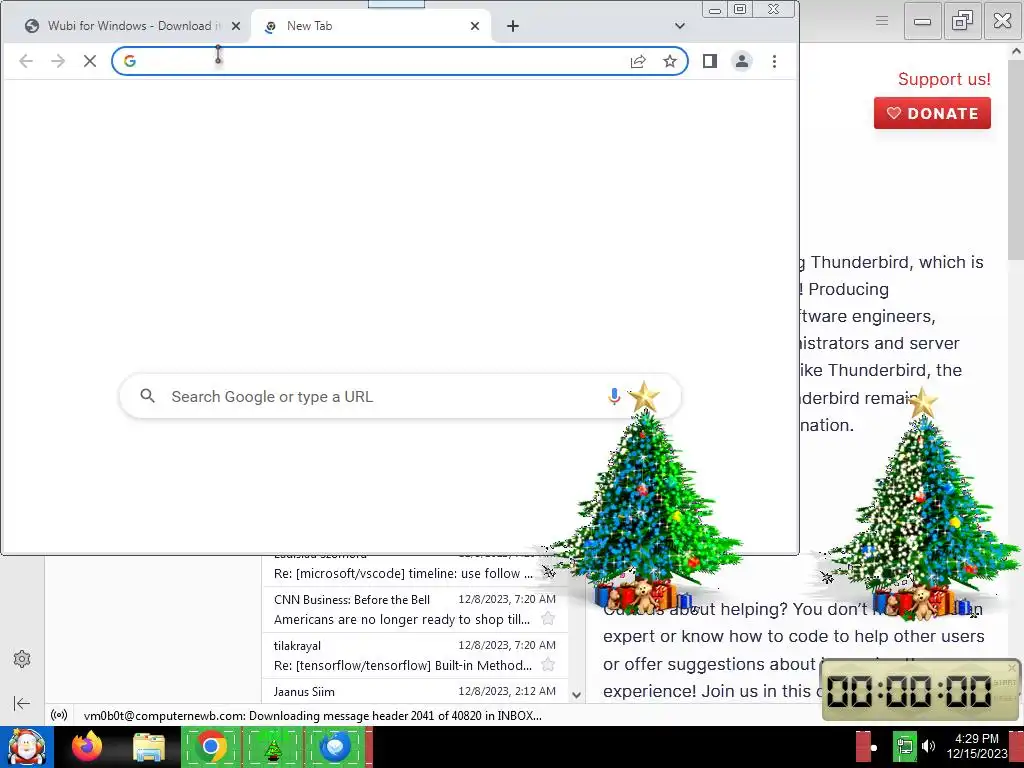Viewport: 1024px width, 768px height.
Task: Open Christmas tree app on taskbar
Action: [x=273, y=748]
